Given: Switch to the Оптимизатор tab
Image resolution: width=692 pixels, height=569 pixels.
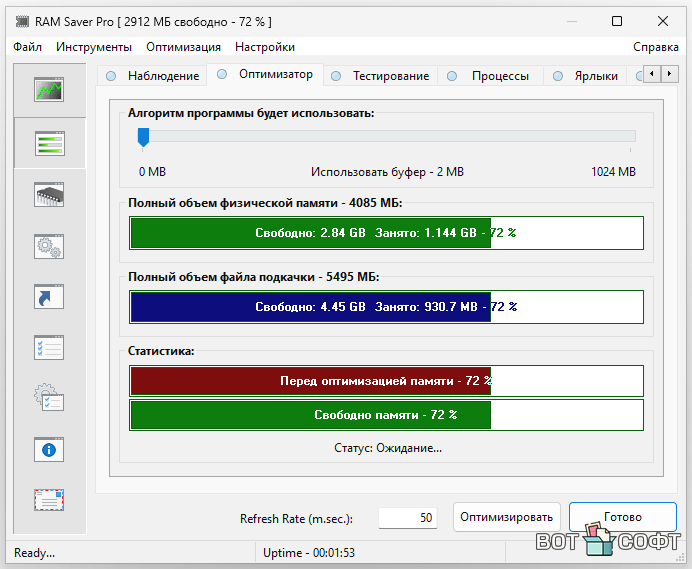Looking at the screenshot, I should pos(265,74).
